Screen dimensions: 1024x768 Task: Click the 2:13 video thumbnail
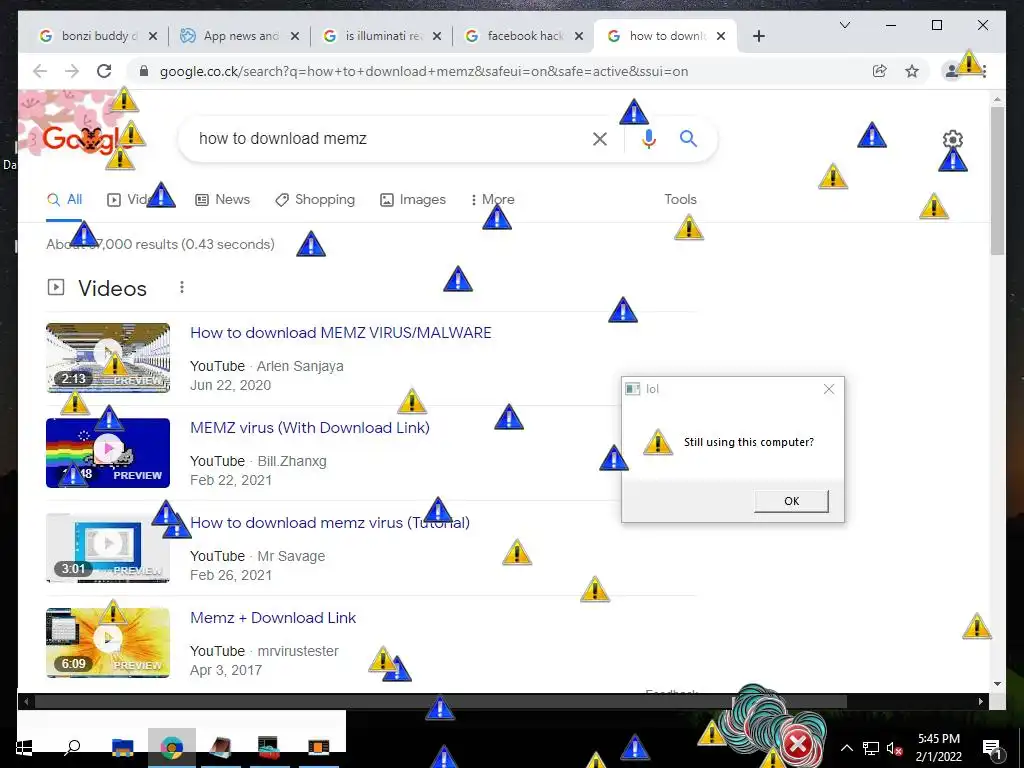pos(108,358)
